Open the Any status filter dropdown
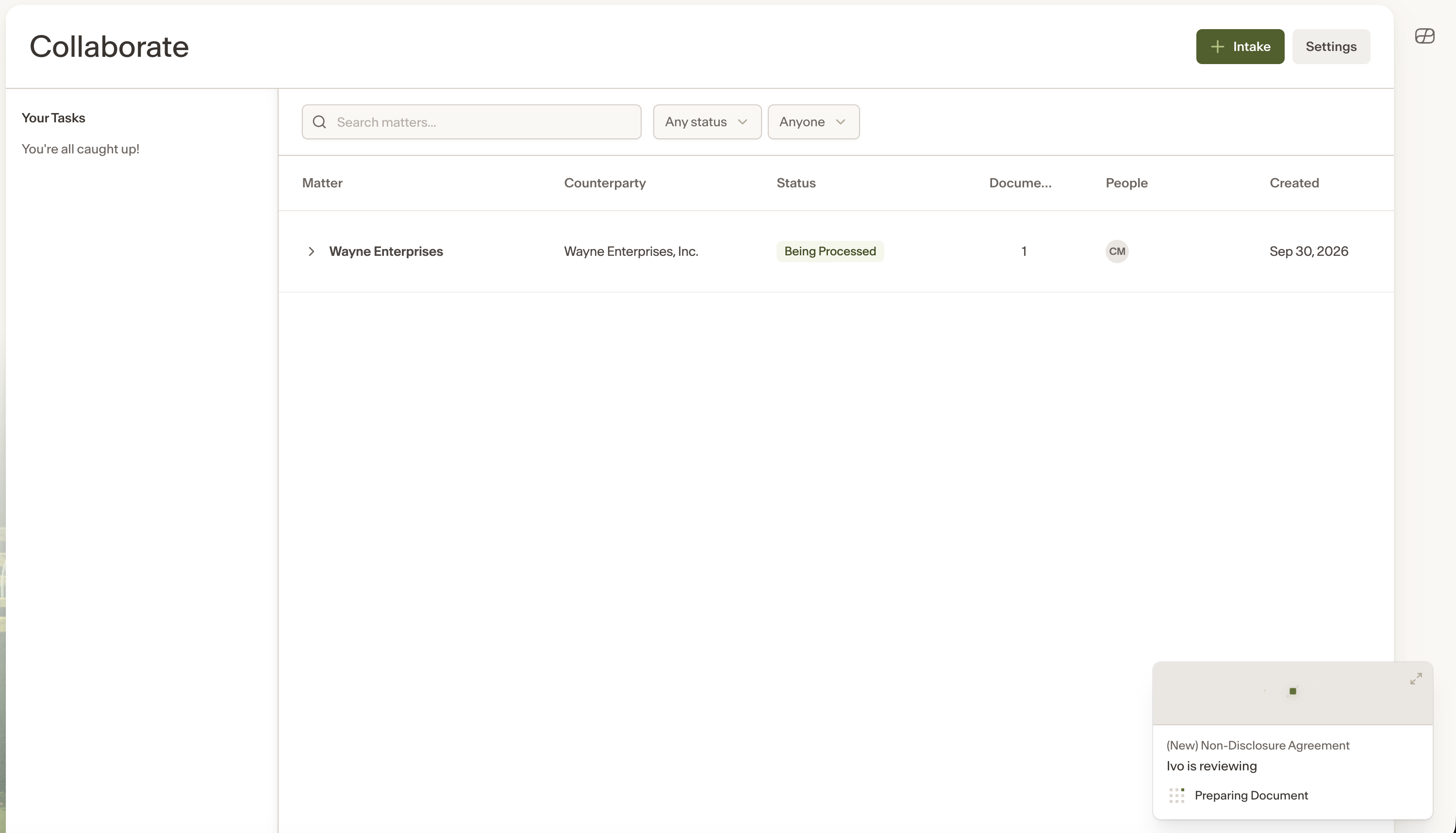1456x833 pixels. coord(707,122)
